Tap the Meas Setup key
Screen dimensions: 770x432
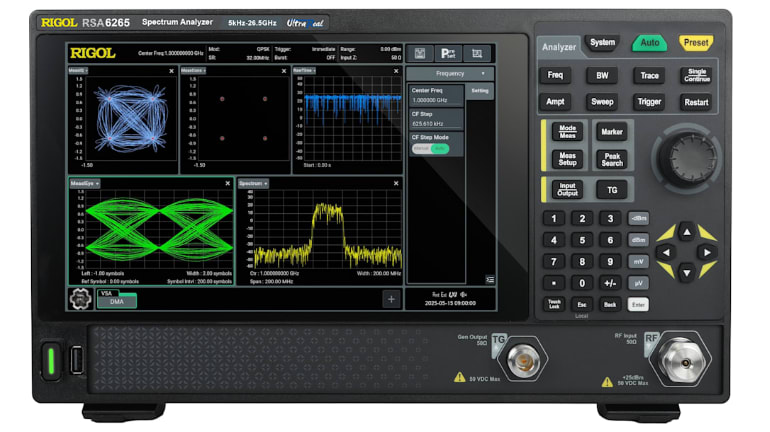(567, 160)
